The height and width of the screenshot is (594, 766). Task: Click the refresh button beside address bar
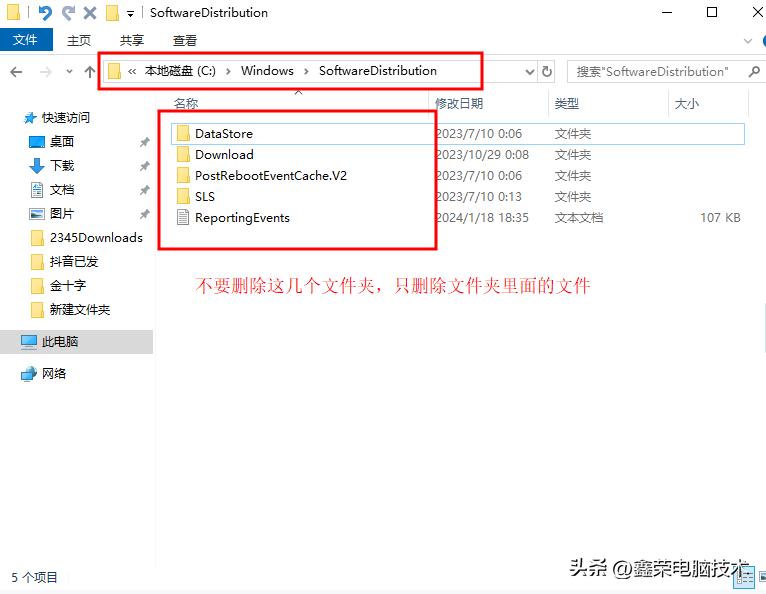coord(546,72)
